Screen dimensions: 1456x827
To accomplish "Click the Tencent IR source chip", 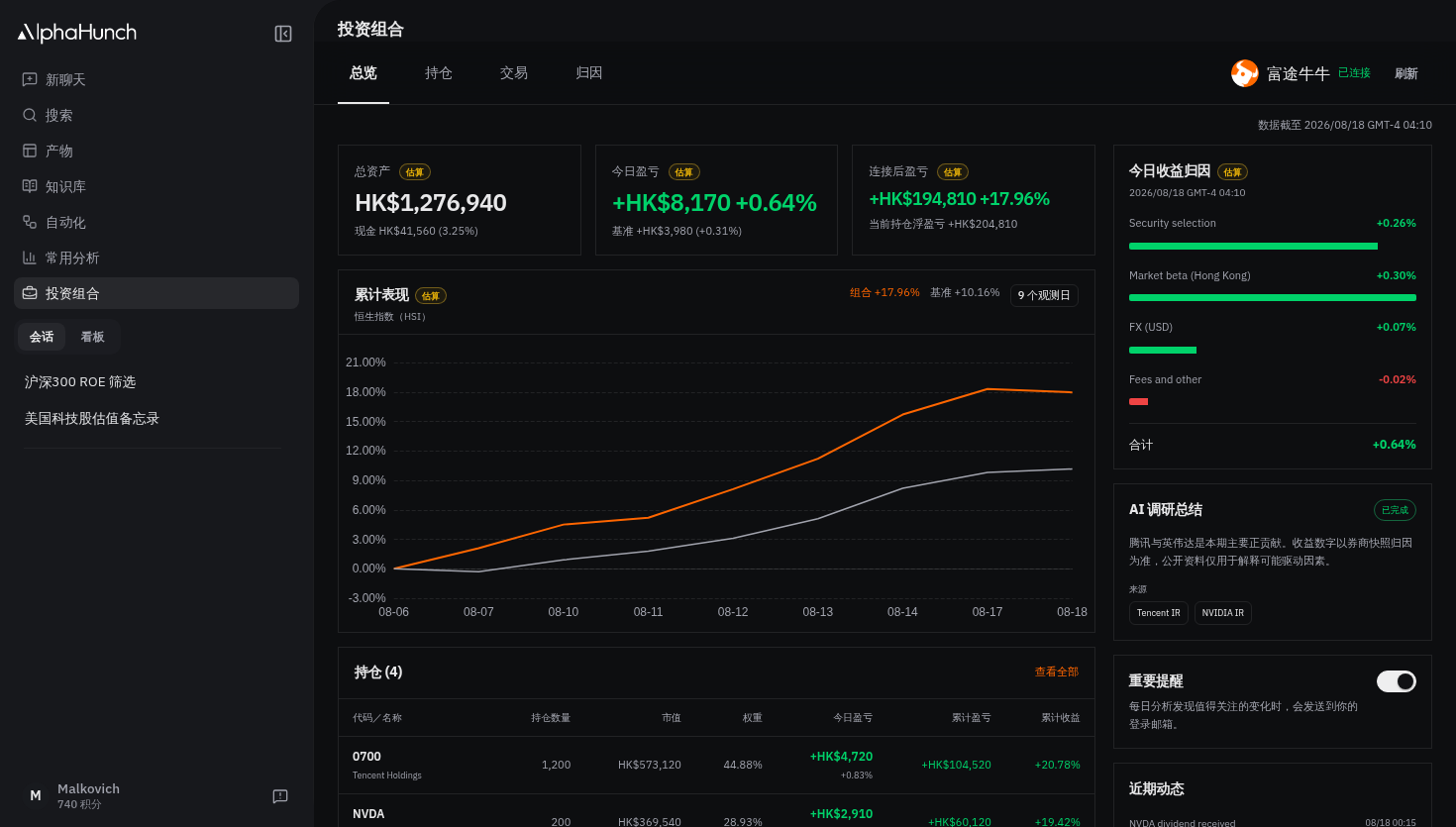I will pos(1159,613).
